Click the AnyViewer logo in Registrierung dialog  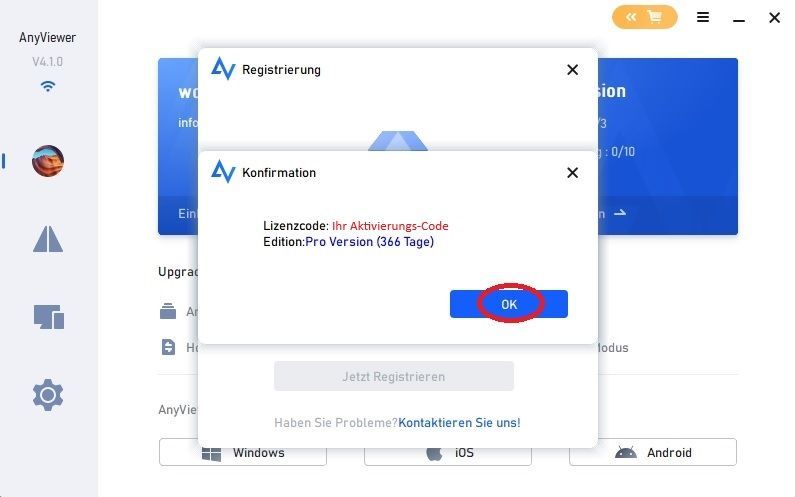click(x=223, y=68)
